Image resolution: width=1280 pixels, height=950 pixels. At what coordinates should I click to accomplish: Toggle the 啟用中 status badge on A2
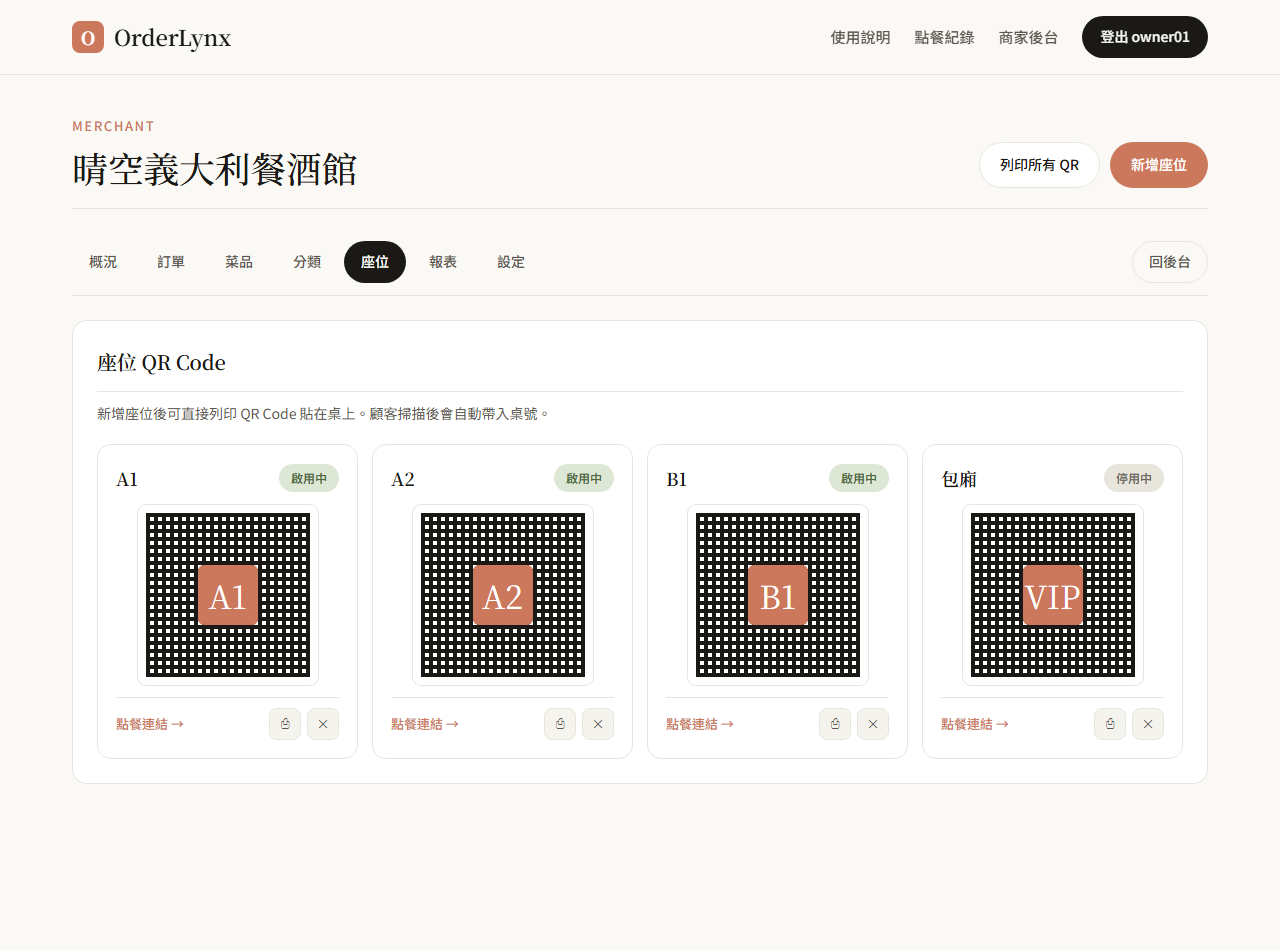[584, 478]
